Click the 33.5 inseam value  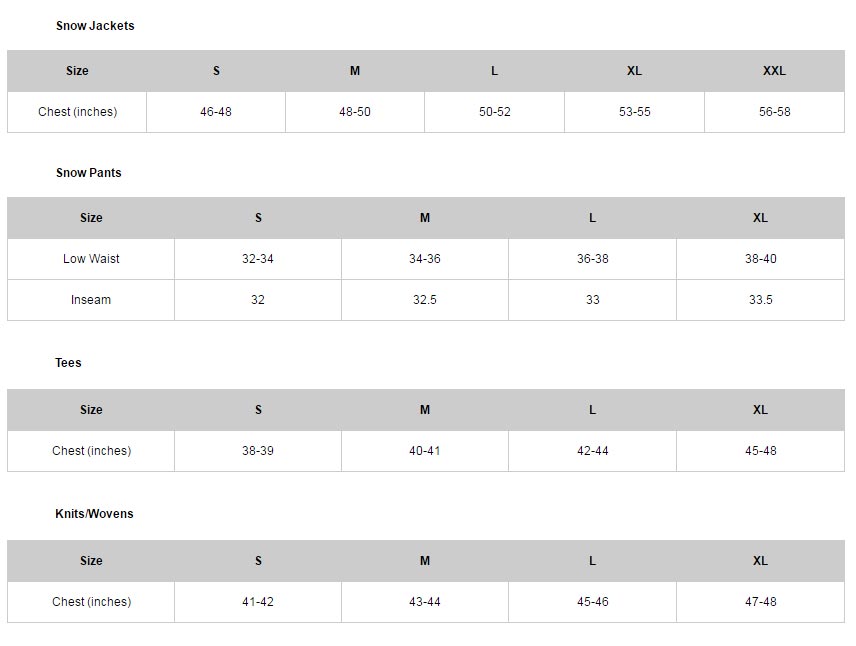point(760,300)
